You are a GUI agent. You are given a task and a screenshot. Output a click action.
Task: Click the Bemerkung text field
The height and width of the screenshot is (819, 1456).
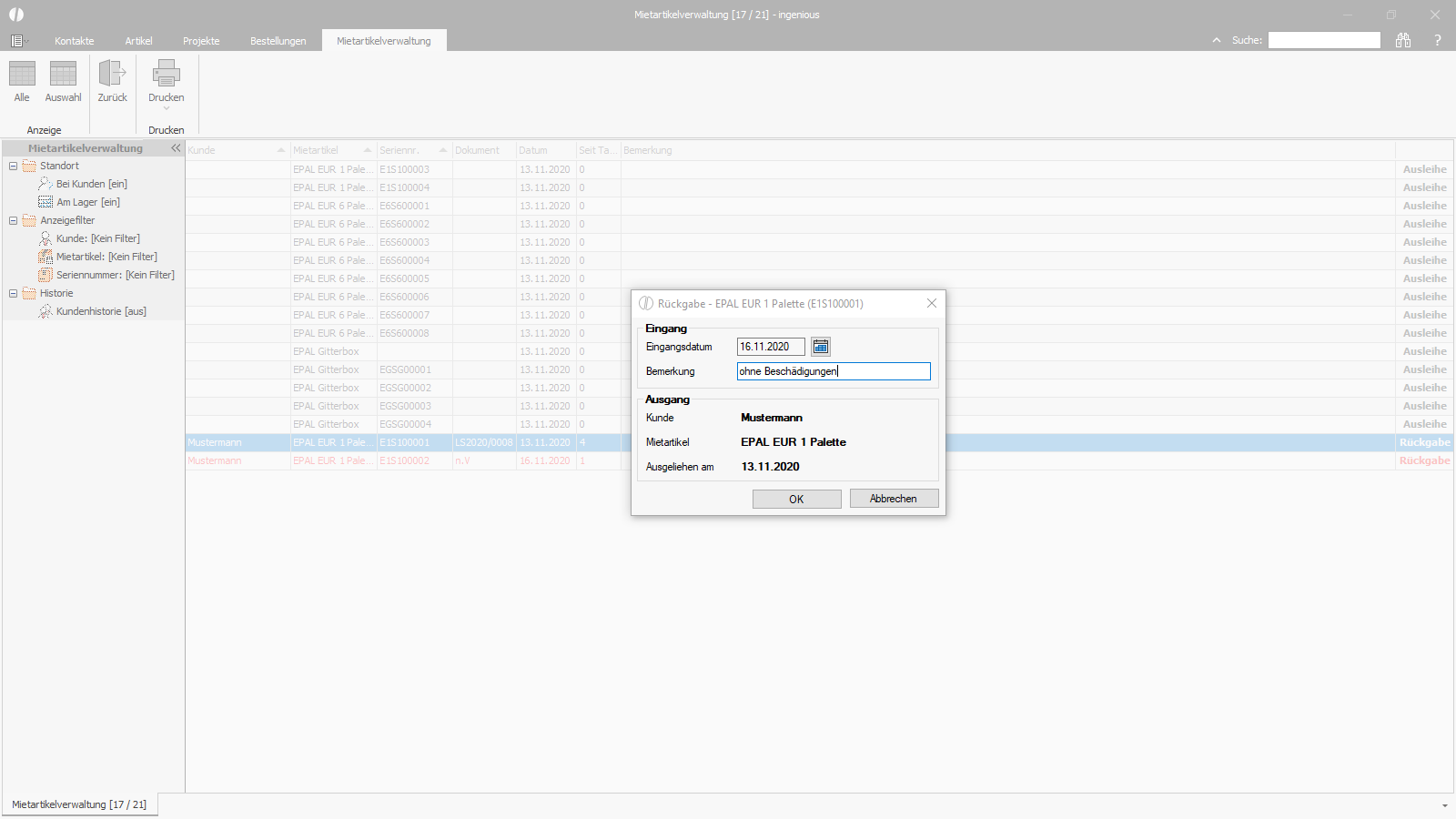834,371
